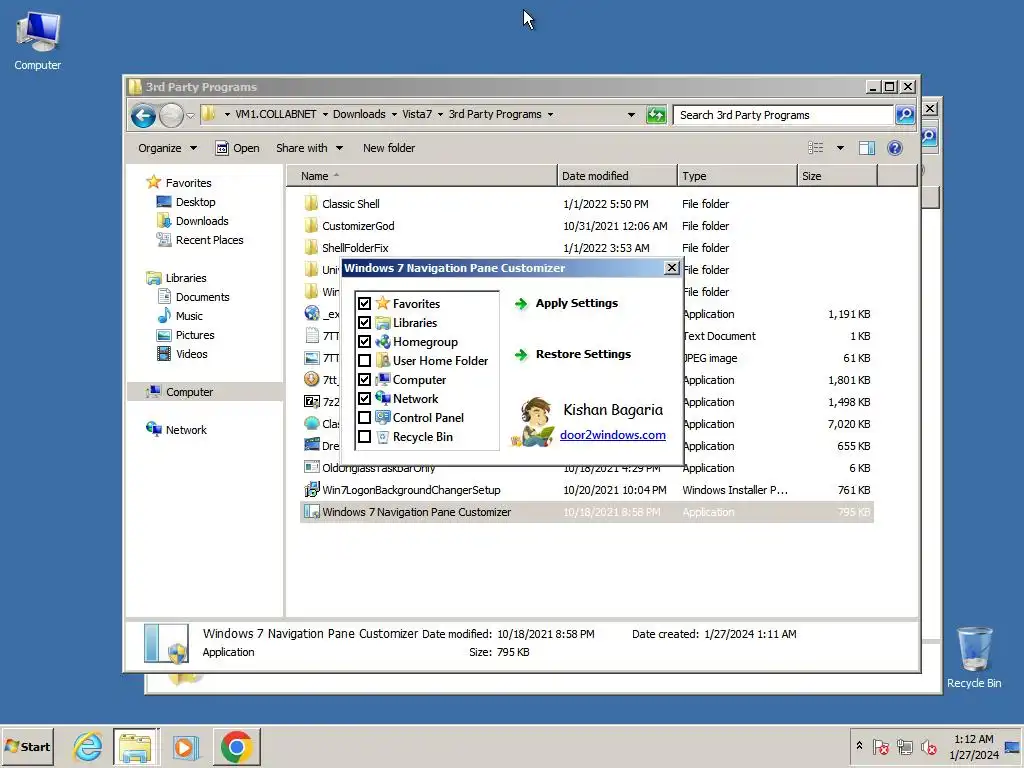The height and width of the screenshot is (768, 1024).
Task: Launch Internet Explorer from taskbar
Action: (x=88, y=746)
